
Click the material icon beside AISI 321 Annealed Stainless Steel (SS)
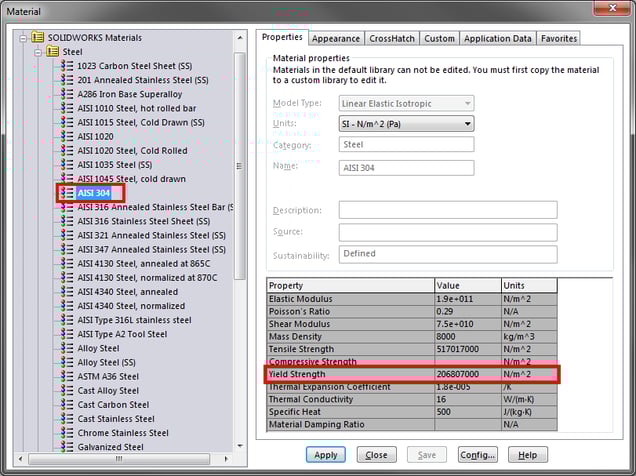coord(67,235)
